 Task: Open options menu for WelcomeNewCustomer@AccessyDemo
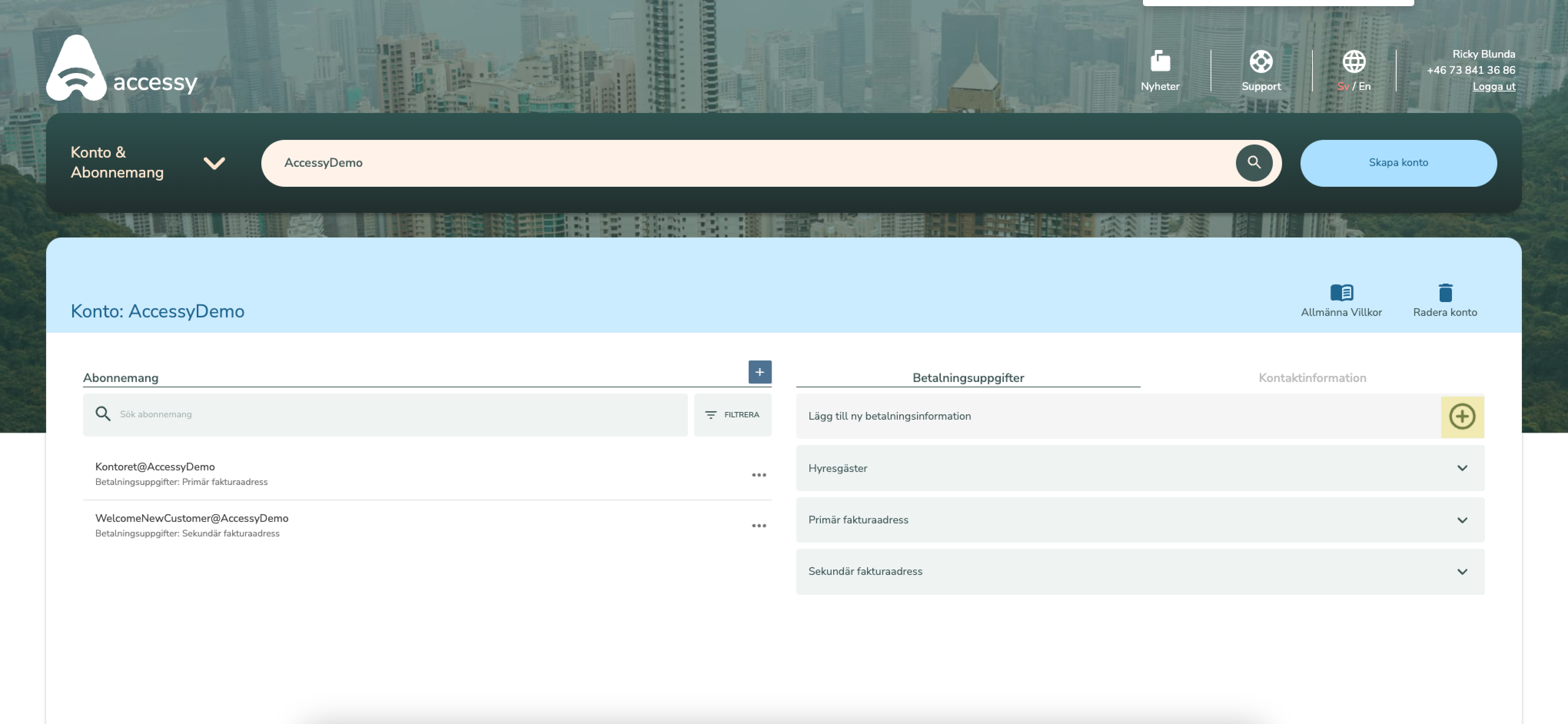(x=758, y=526)
